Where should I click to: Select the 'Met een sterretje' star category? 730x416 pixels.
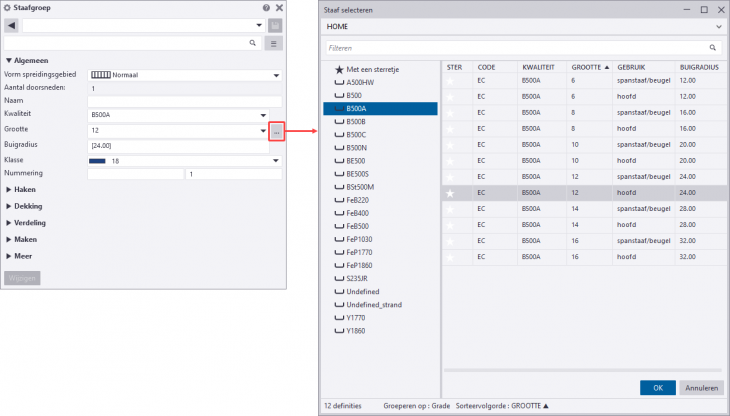(x=368, y=67)
